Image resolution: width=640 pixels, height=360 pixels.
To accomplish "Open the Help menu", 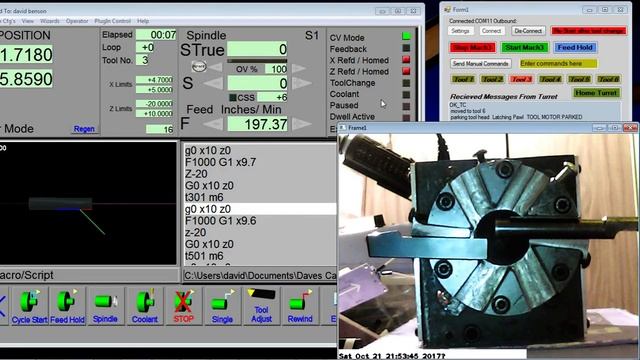I will [143, 21].
